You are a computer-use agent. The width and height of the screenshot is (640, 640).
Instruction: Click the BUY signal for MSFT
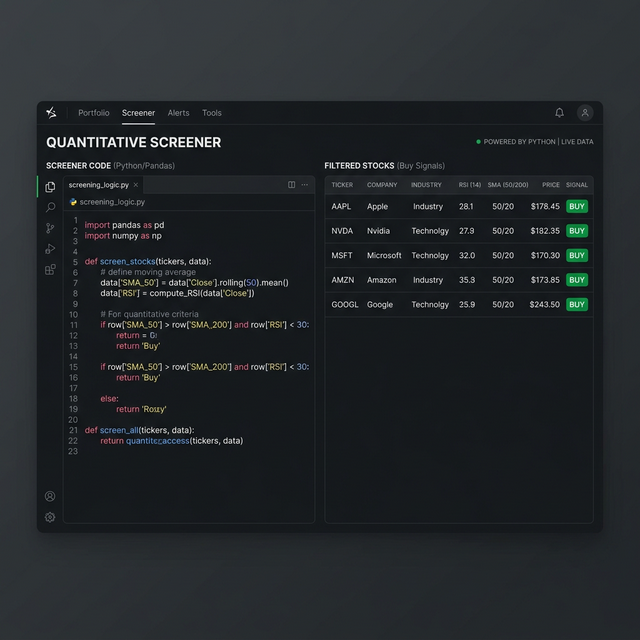tap(577, 255)
